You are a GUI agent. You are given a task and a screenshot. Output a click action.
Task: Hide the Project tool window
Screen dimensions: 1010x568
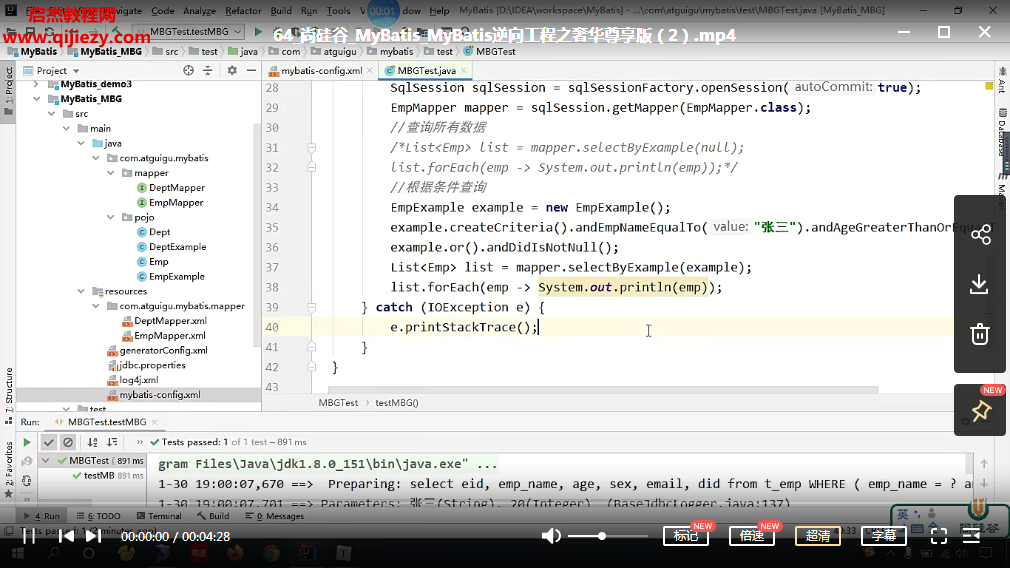click(x=251, y=70)
